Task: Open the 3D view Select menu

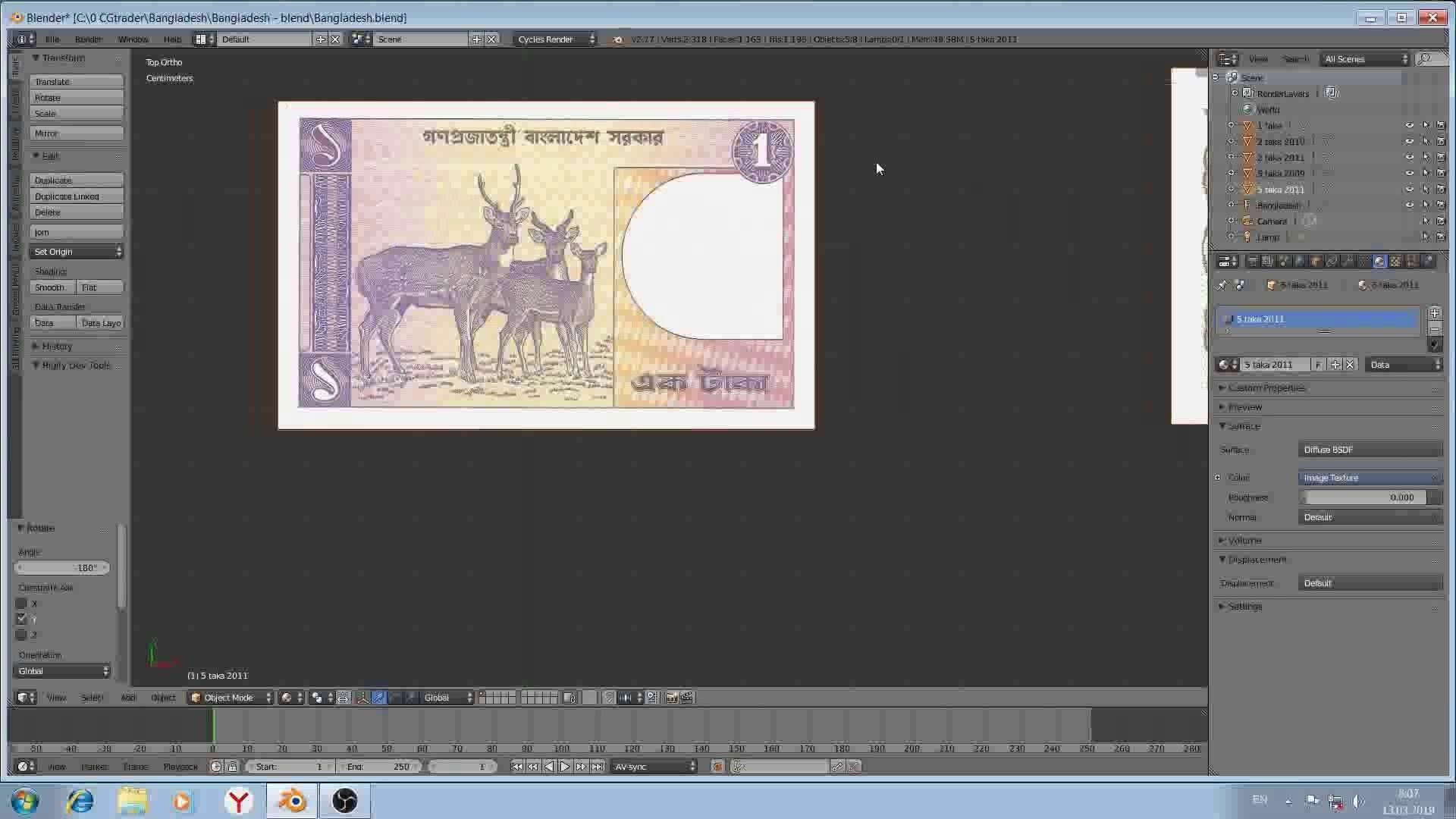Action: [92, 698]
